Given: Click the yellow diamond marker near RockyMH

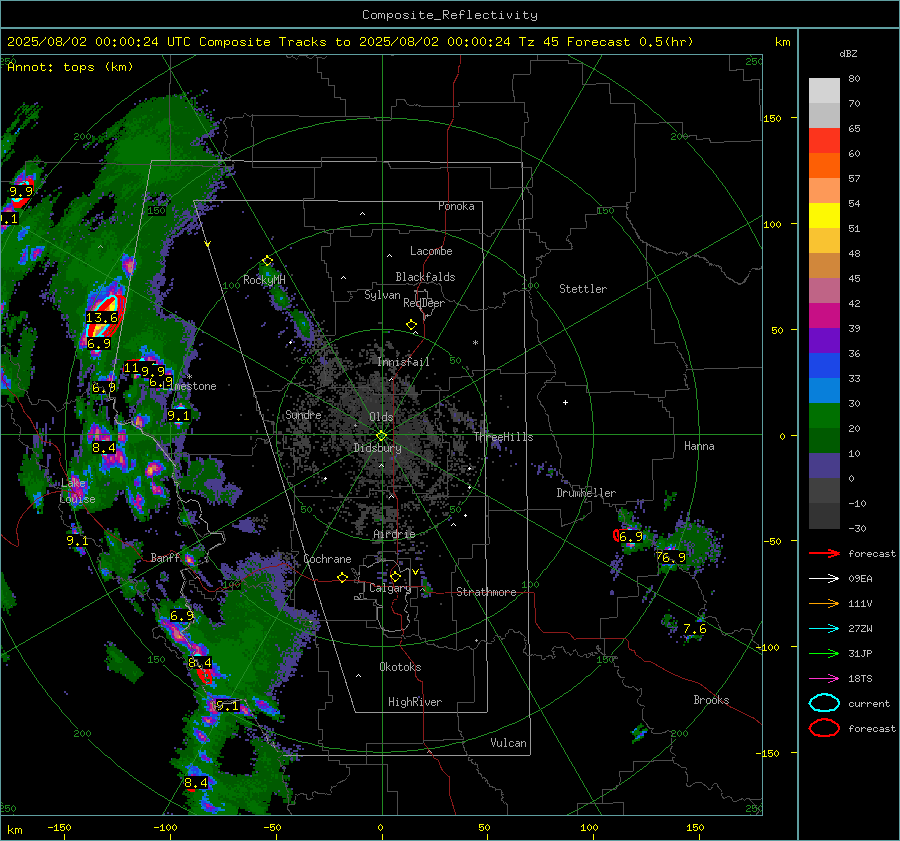Looking at the screenshot, I should (x=267, y=261).
